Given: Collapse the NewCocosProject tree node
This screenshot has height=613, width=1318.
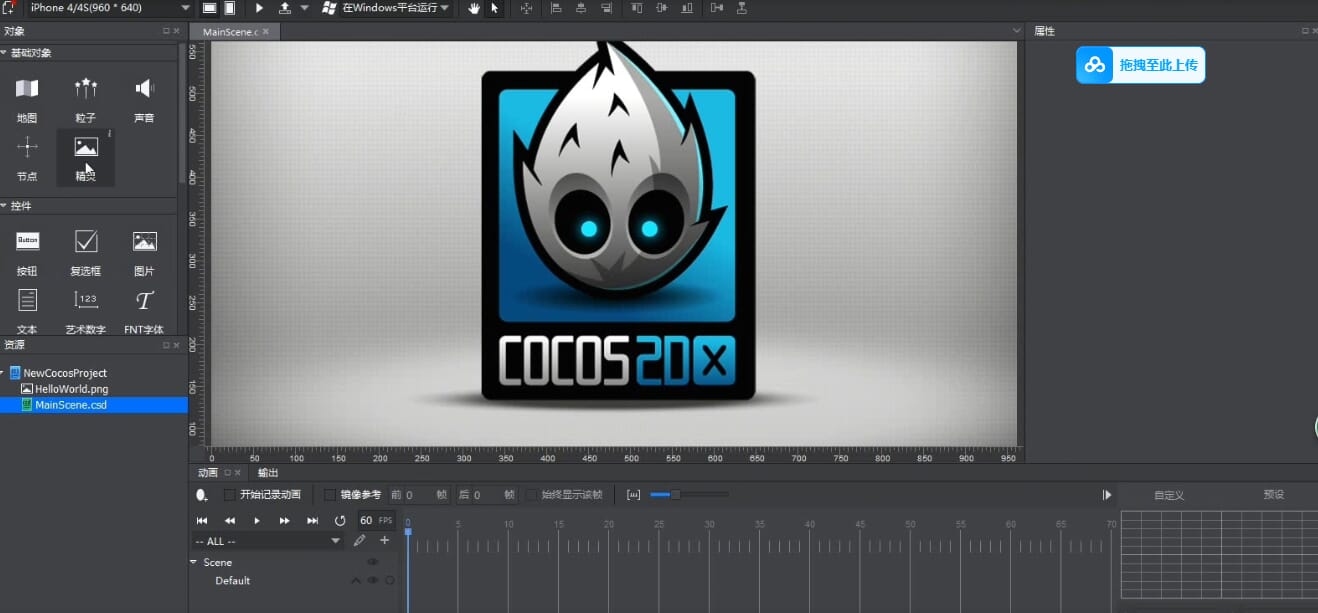Looking at the screenshot, I should tap(4, 373).
